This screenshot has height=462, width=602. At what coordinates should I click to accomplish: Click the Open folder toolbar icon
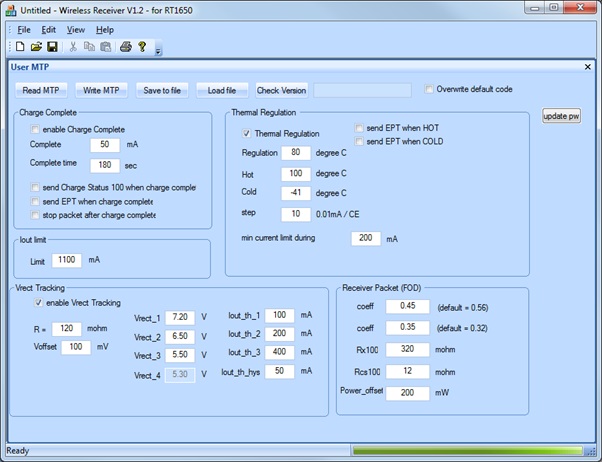point(36,47)
